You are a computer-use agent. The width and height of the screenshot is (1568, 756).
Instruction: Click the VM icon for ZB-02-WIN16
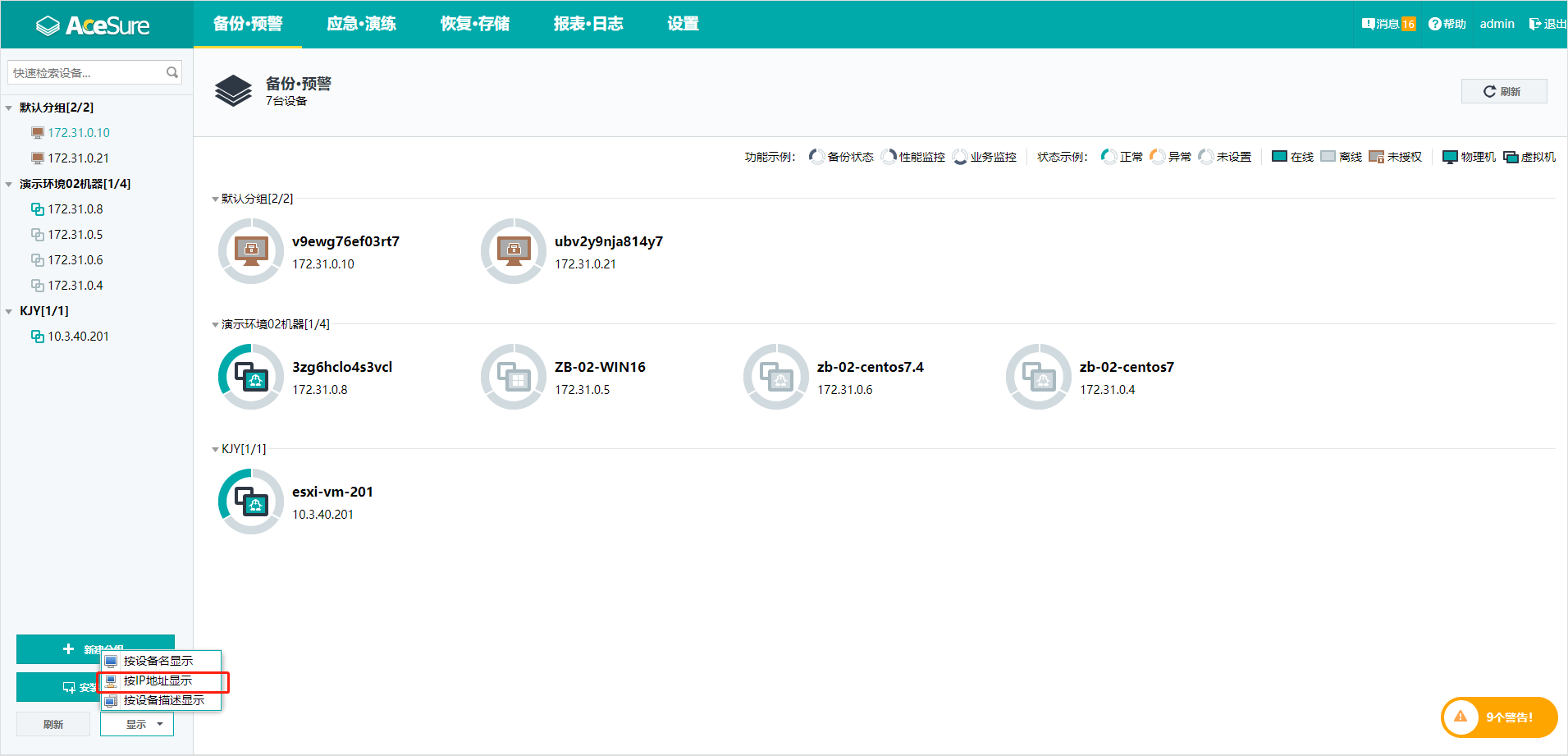point(513,377)
